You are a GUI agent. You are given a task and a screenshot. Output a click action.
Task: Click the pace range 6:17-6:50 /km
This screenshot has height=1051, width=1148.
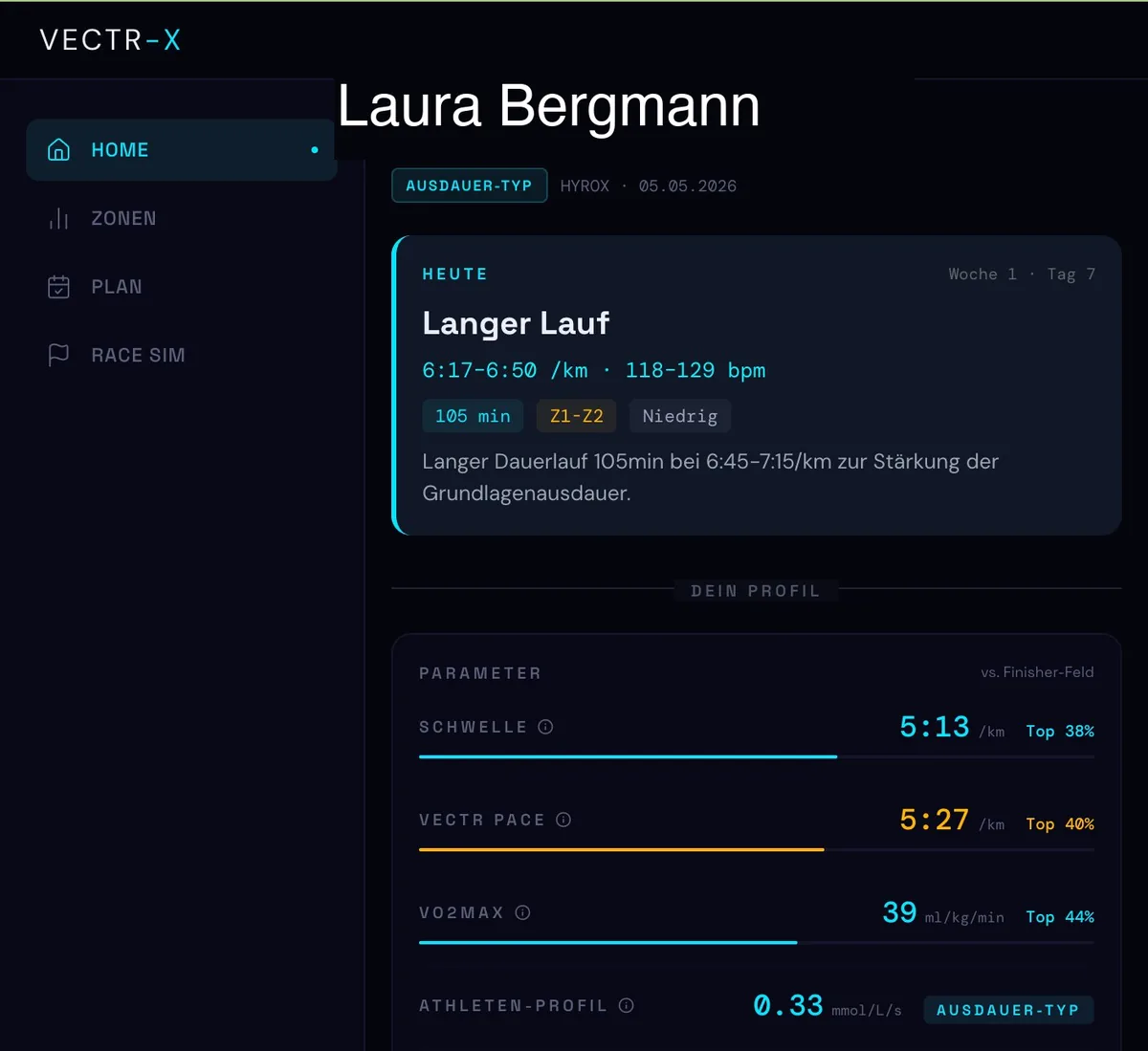[505, 370]
